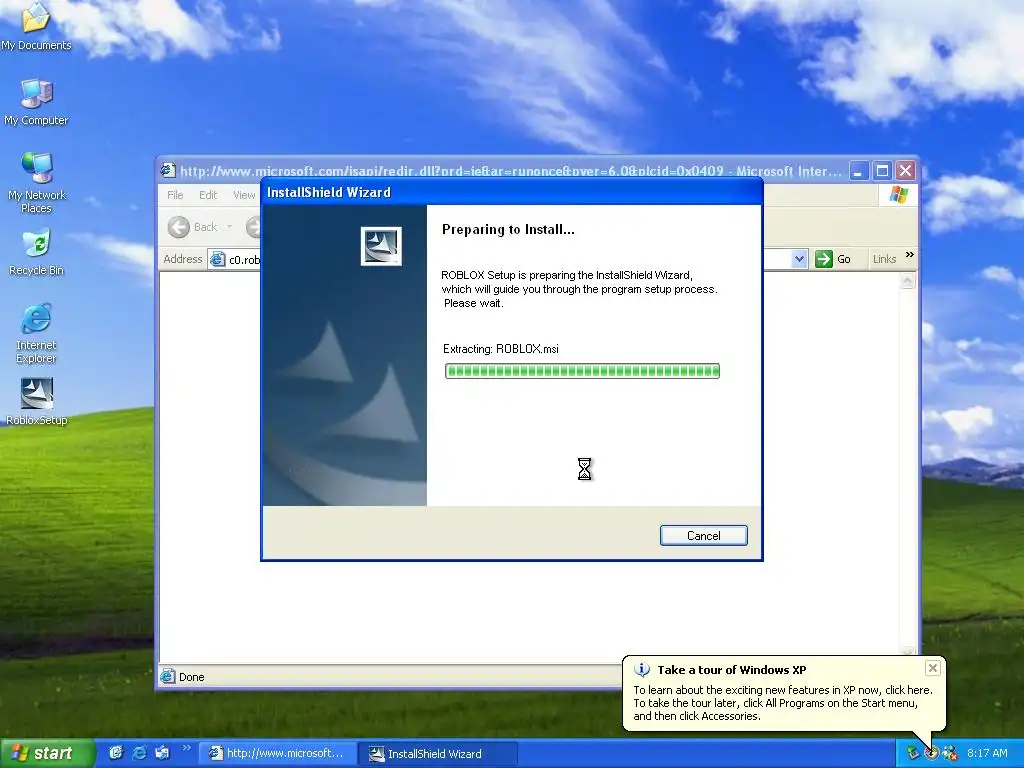This screenshot has height=768, width=1024.
Task: Click the Safely Remove Hardware tray icon
Action: [x=913, y=753]
